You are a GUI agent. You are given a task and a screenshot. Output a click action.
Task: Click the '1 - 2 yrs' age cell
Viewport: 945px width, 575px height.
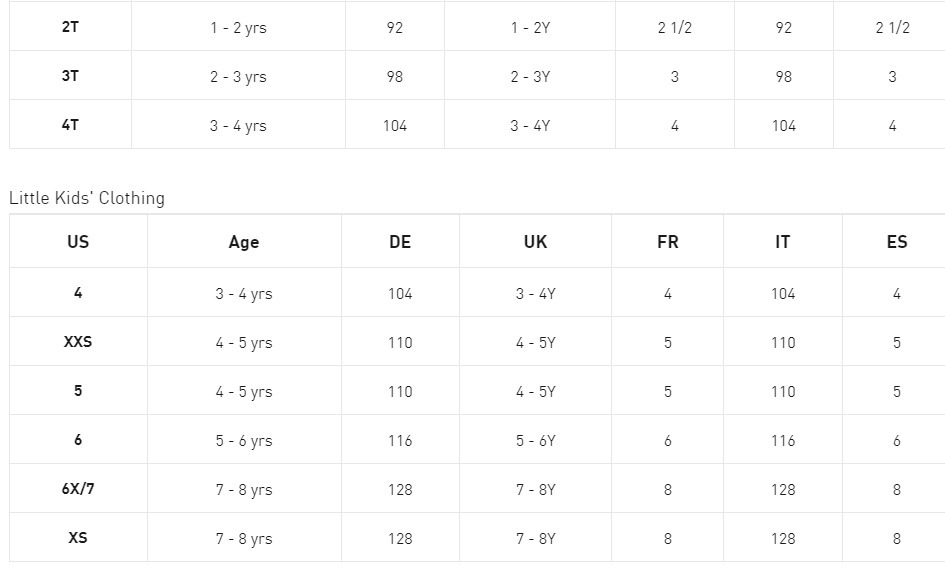point(238,28)
